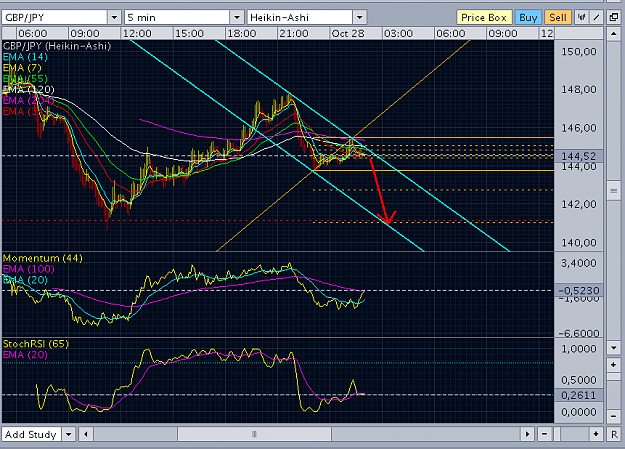Viewport: 625px width, 449px height.
Task: Click the 18:00 time axis label
Action: click(242, 33)
